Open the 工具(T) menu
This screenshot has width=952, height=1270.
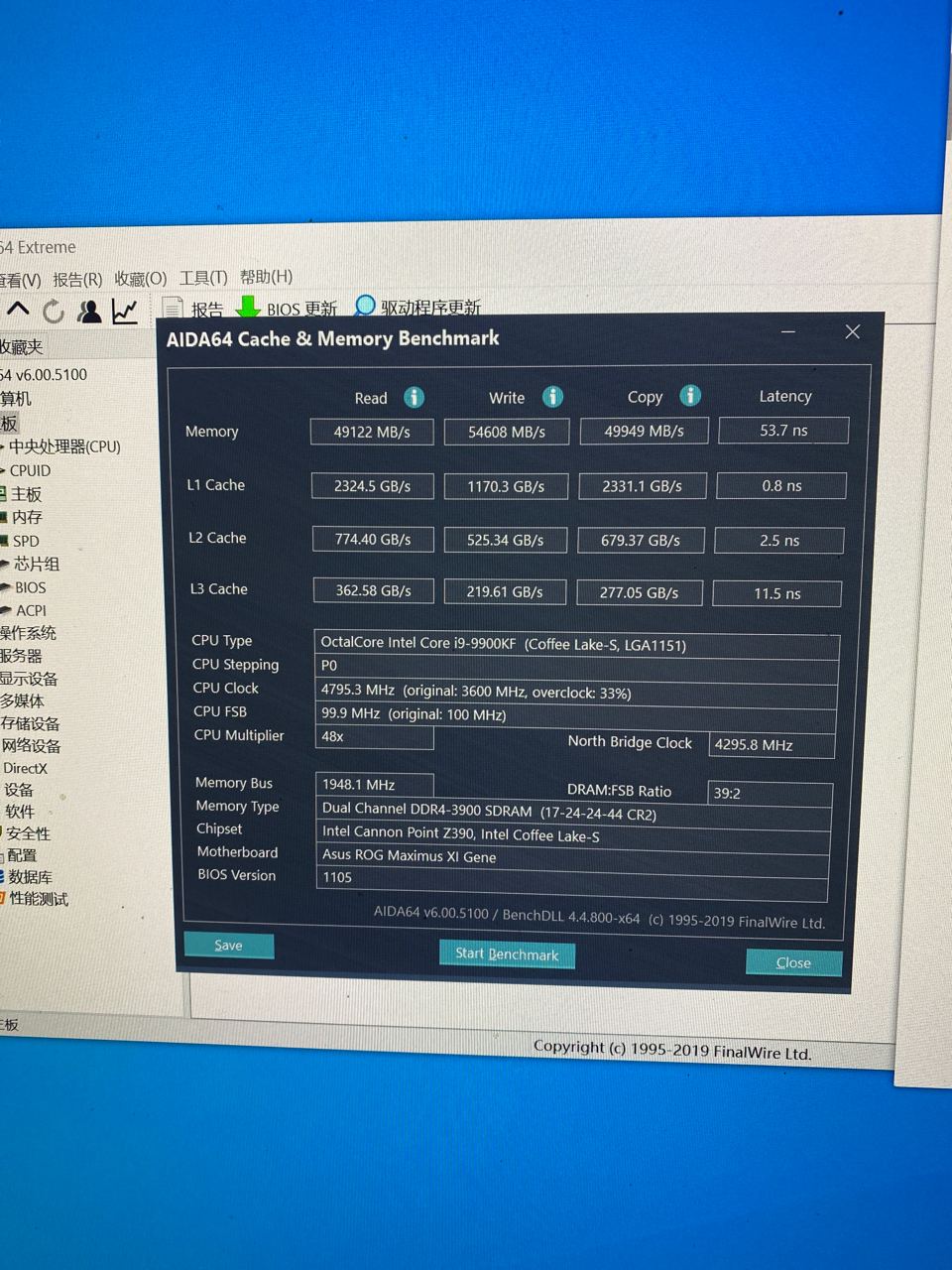pos(203,277)
